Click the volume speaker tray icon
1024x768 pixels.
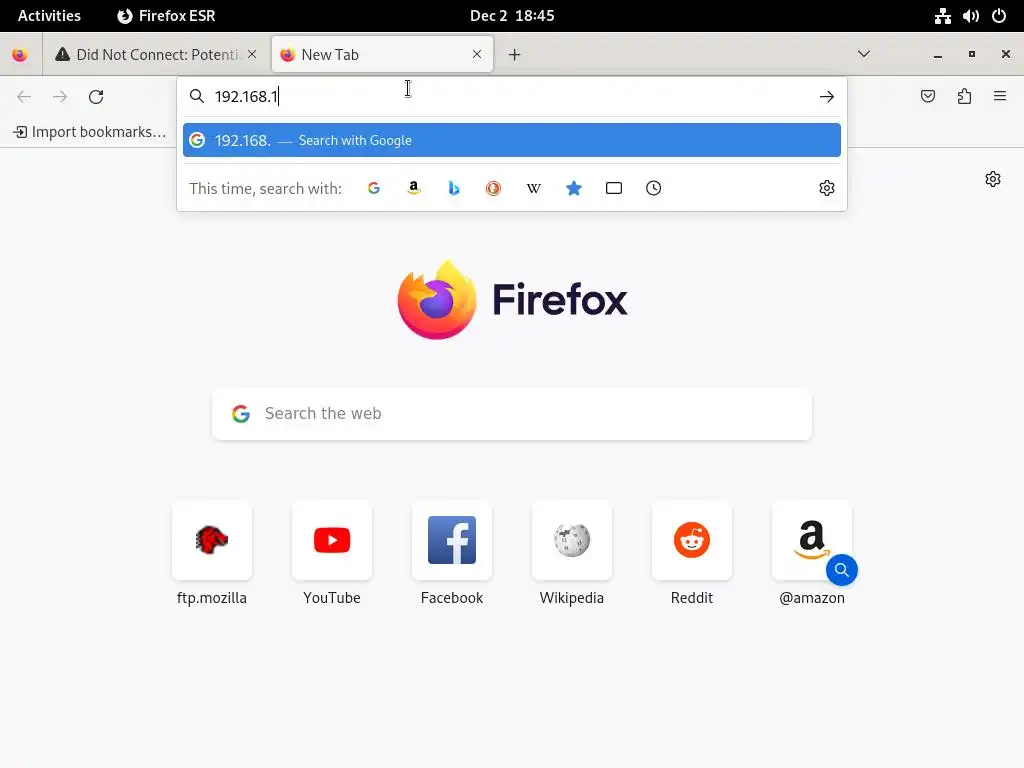[970, 16]
